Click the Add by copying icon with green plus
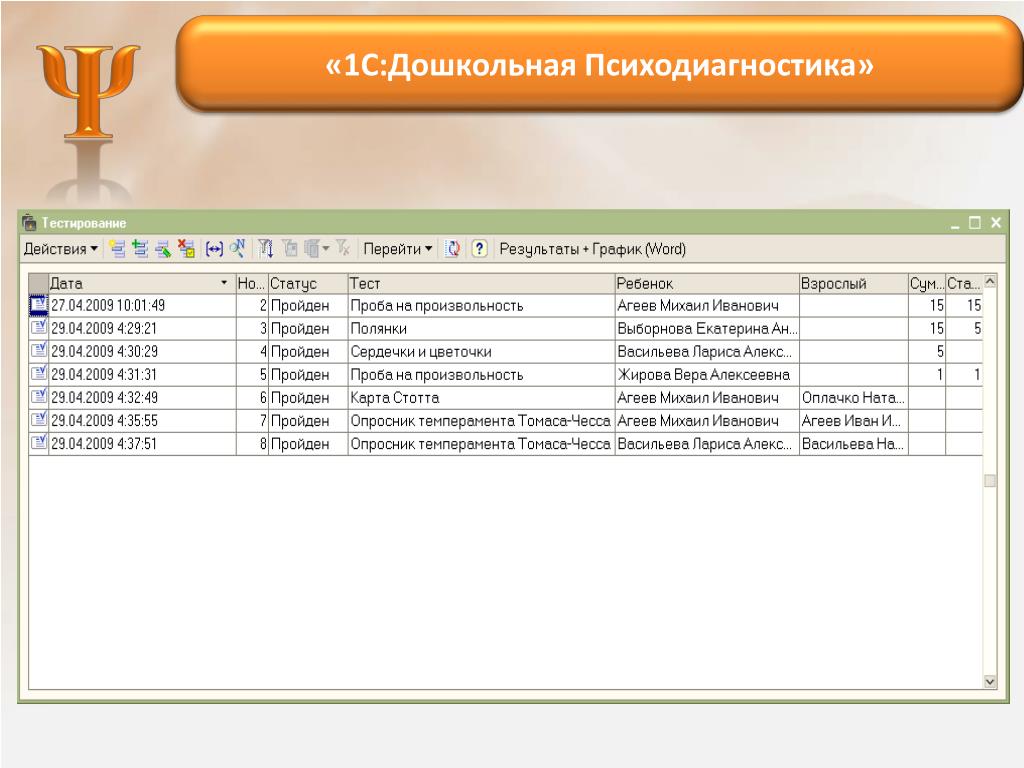 pos(140,249)
